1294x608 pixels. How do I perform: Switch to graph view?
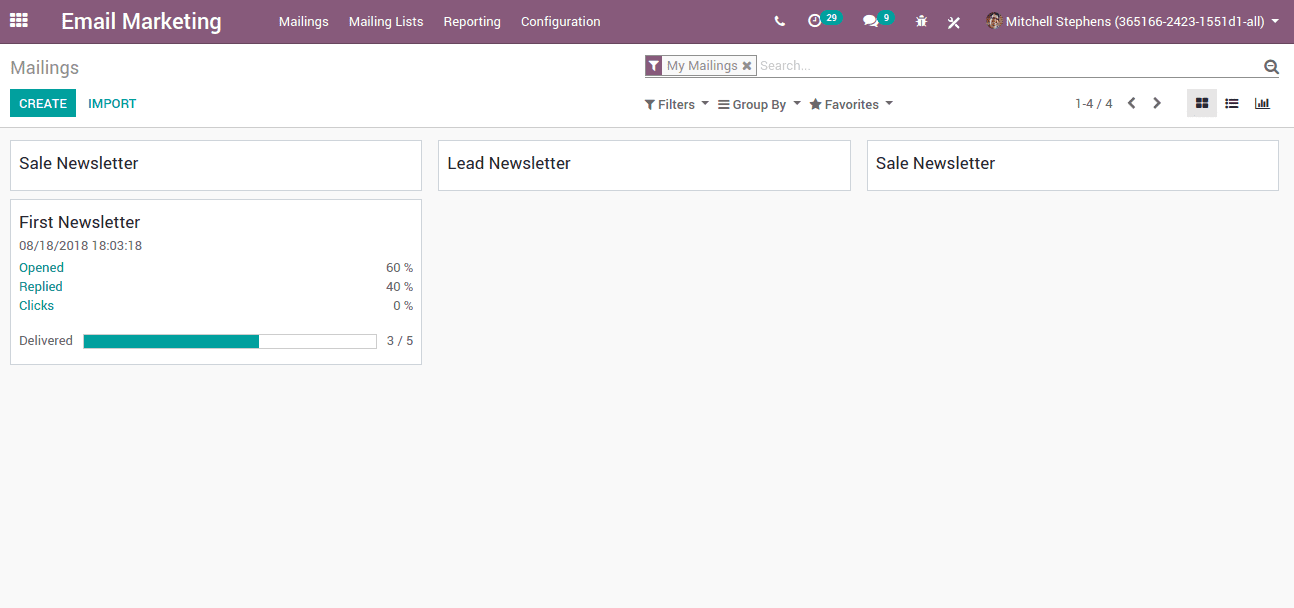tap(1262, 103)
